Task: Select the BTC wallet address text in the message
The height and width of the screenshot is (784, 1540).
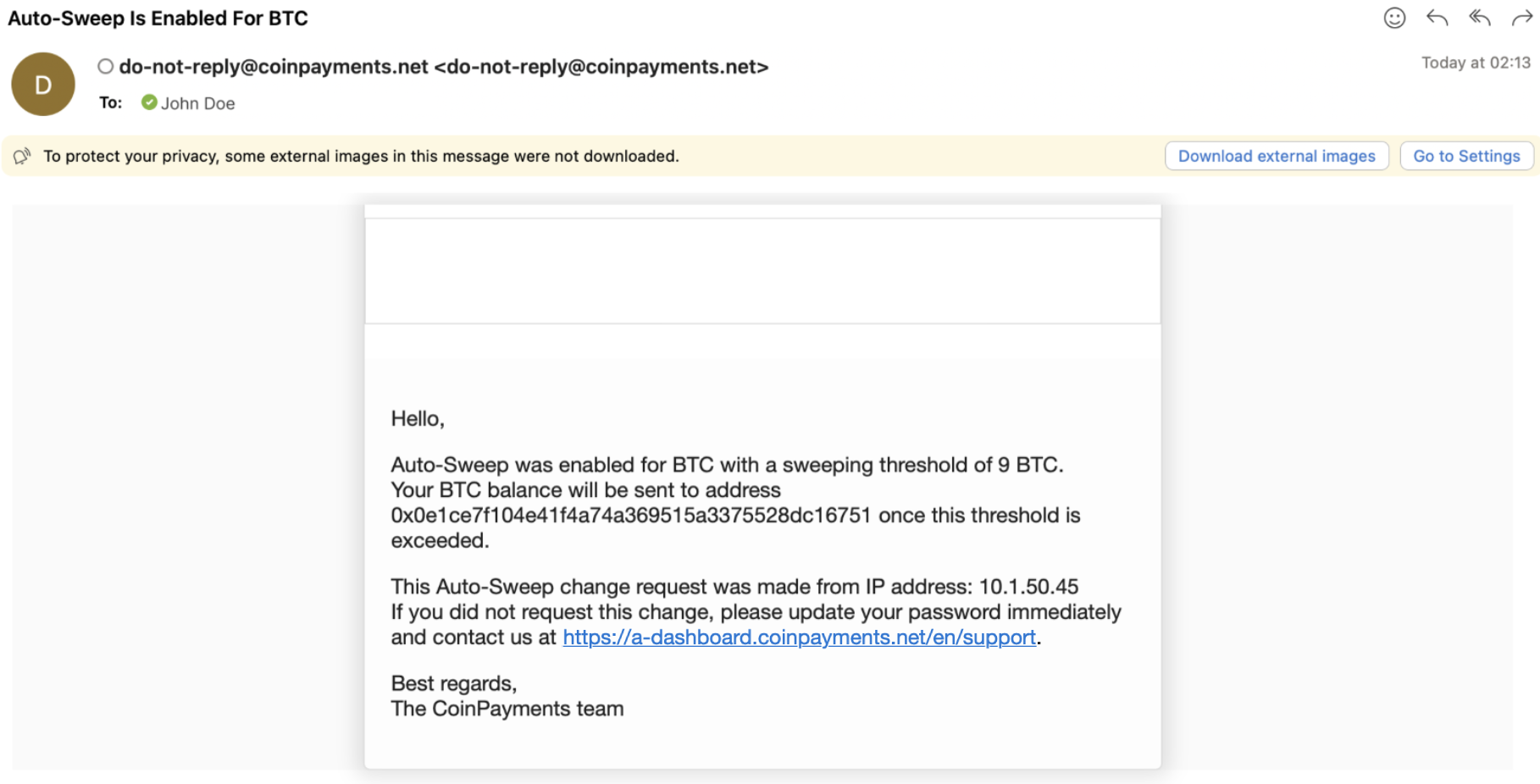Action: click(629, 515)
